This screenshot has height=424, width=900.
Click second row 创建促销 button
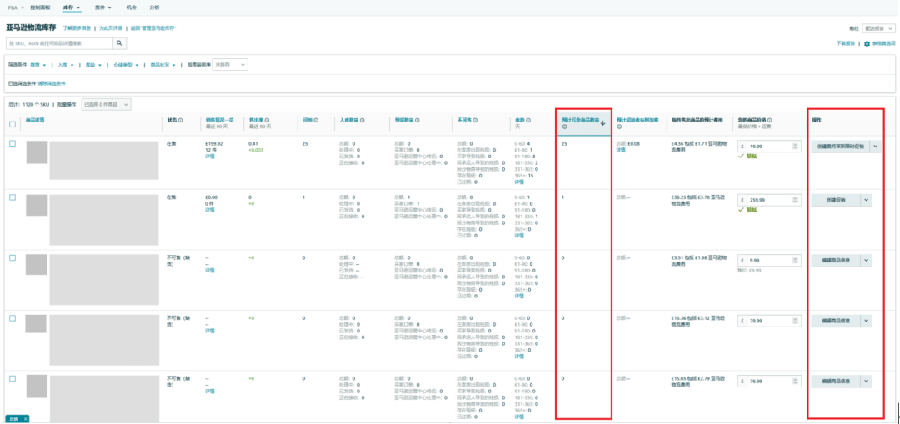[836, 200]
